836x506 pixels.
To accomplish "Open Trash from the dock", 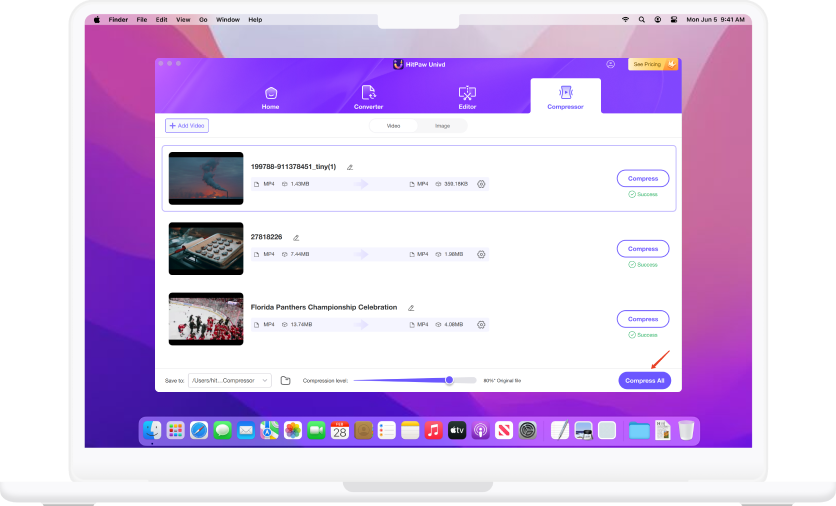I will [686, 430].
